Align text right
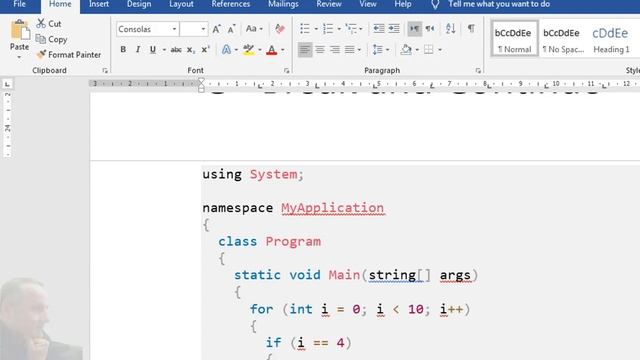Image resolution: width=640 pixels, height=360 pixels. [335, 50]
